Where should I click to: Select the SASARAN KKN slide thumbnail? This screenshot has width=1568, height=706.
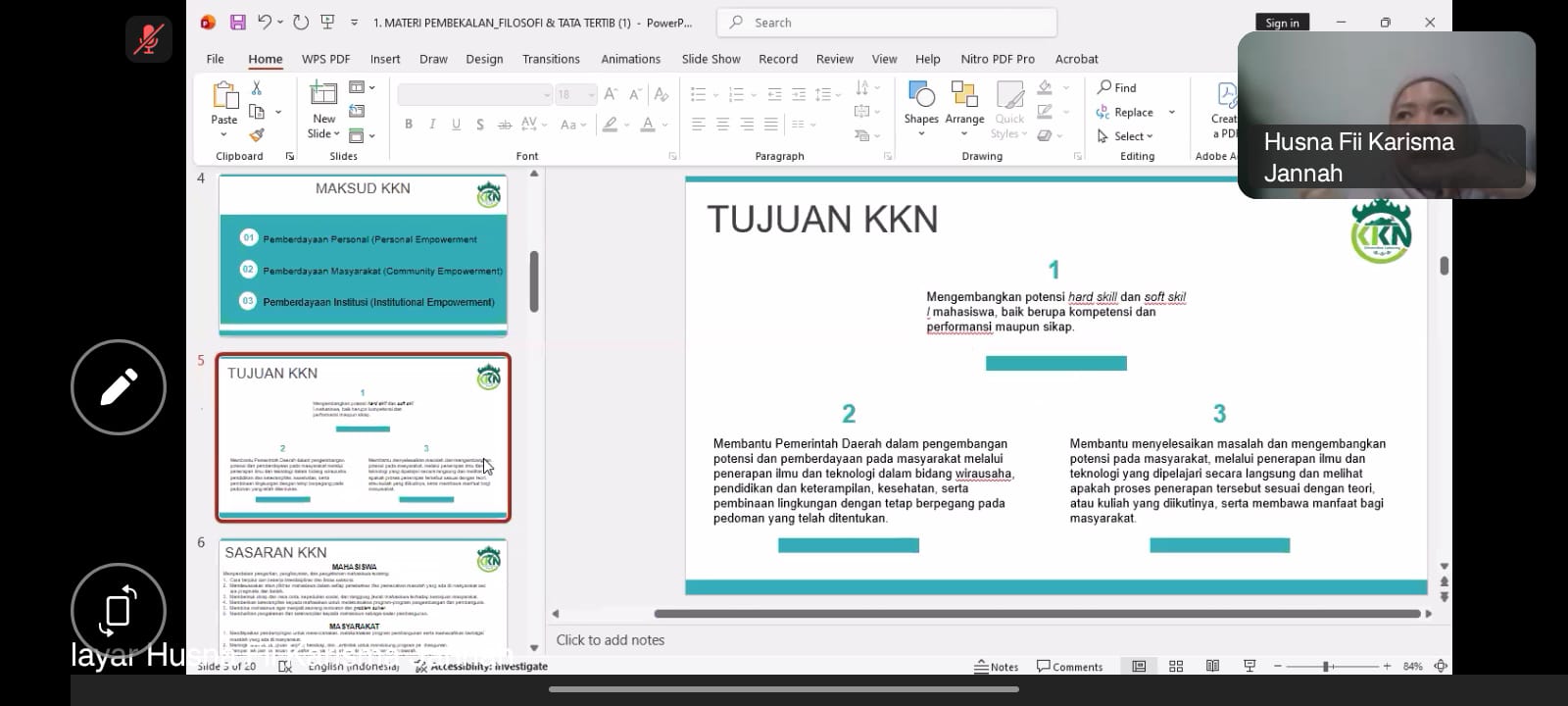[363, 591]
